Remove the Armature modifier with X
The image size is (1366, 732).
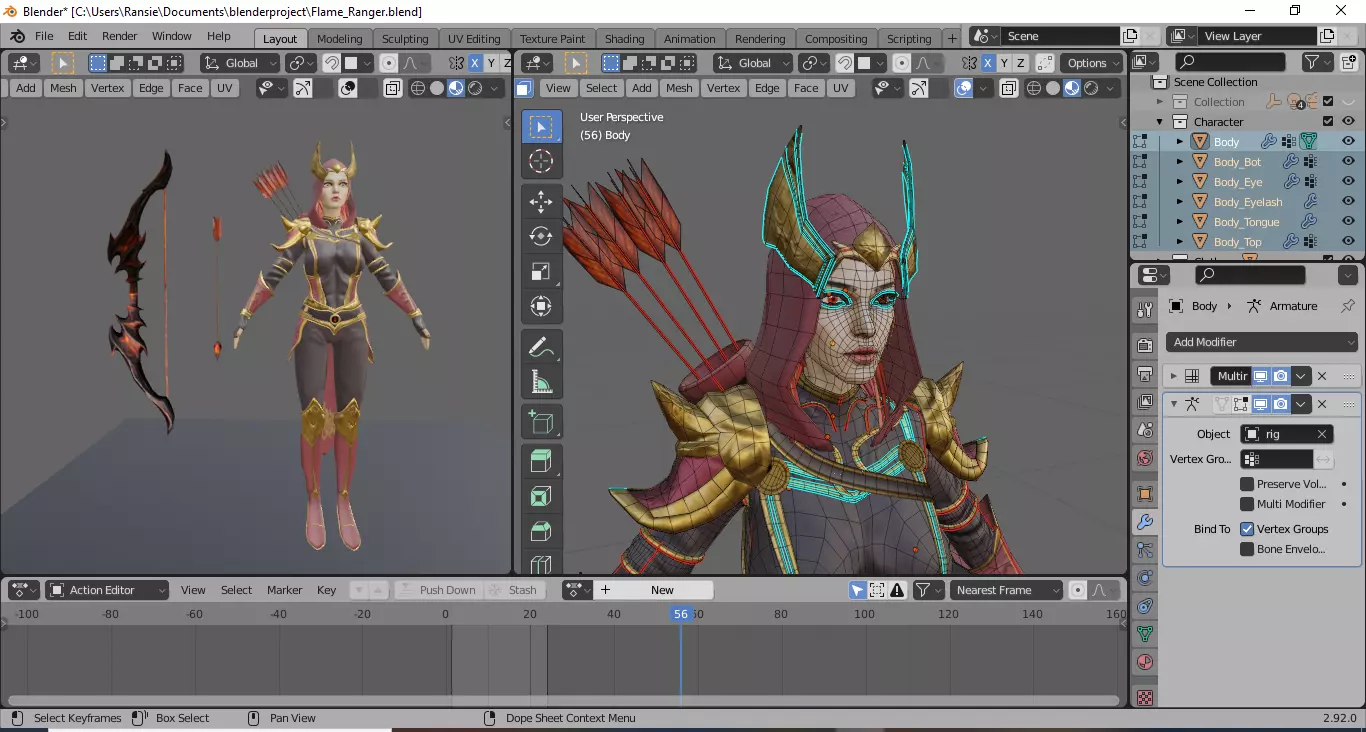tap(1322, 404)
